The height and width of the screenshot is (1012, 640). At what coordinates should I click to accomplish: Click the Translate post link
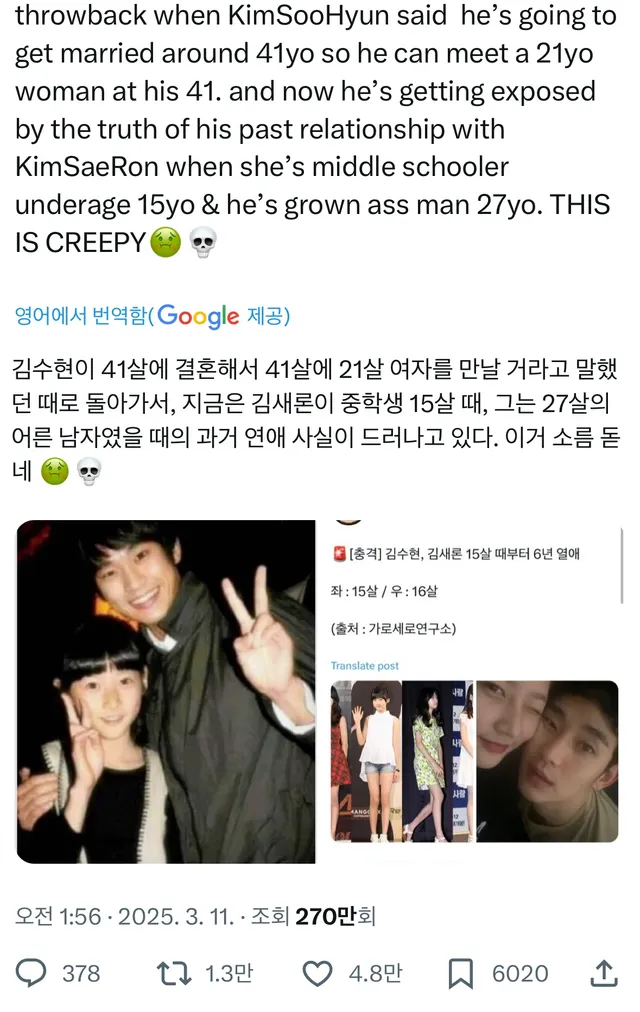coord(365,665)
